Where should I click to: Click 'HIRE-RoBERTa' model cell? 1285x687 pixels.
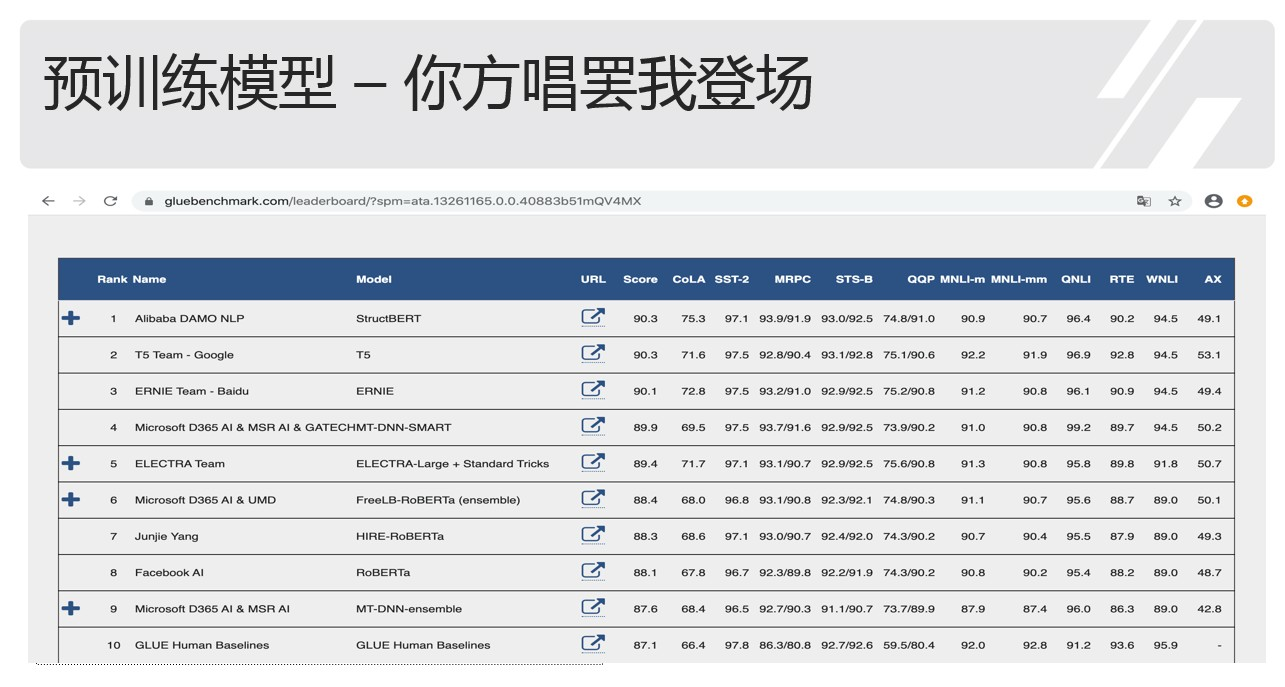[400, 536]
